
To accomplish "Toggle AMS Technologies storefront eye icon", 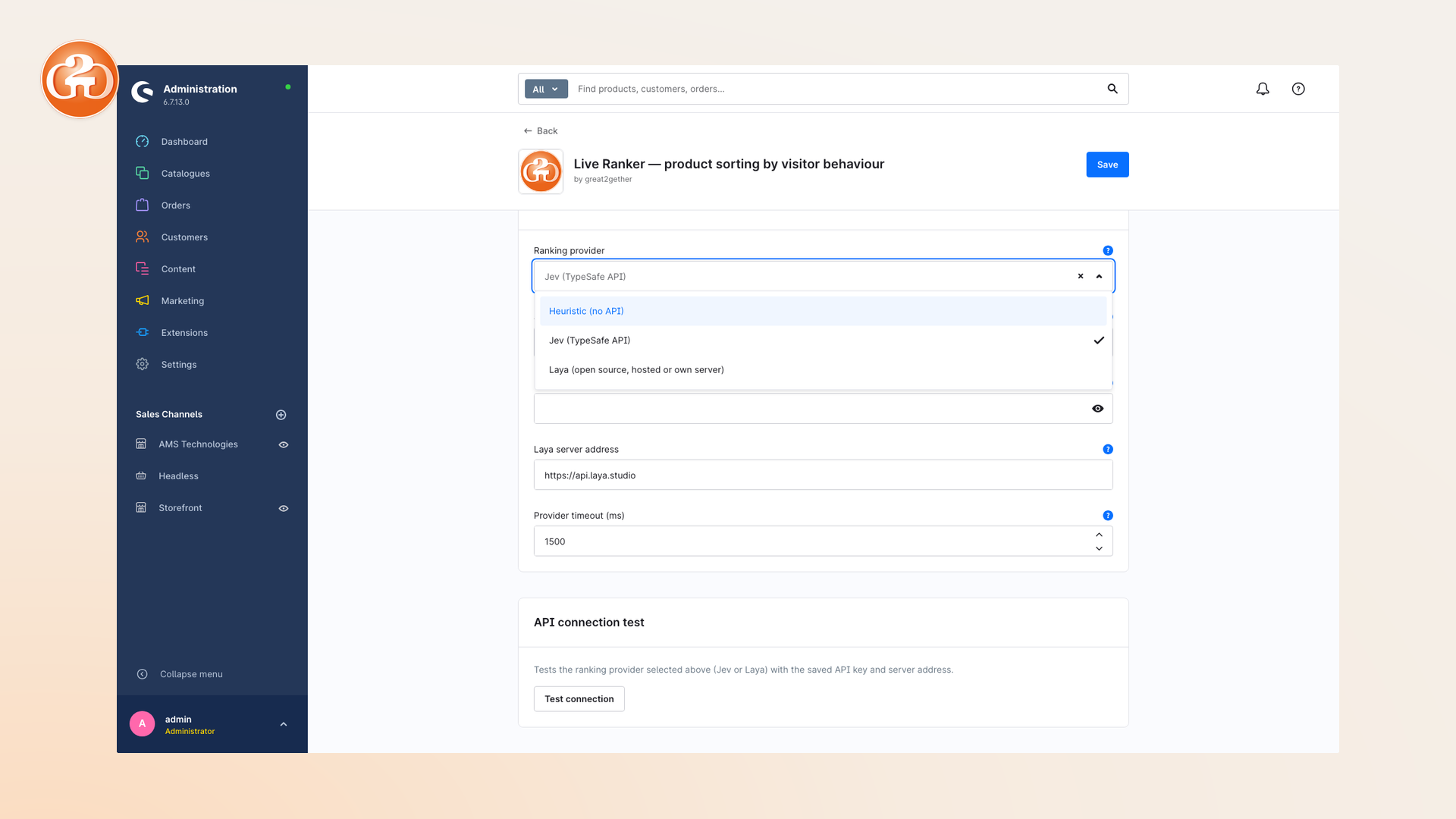I will (284, 445).
